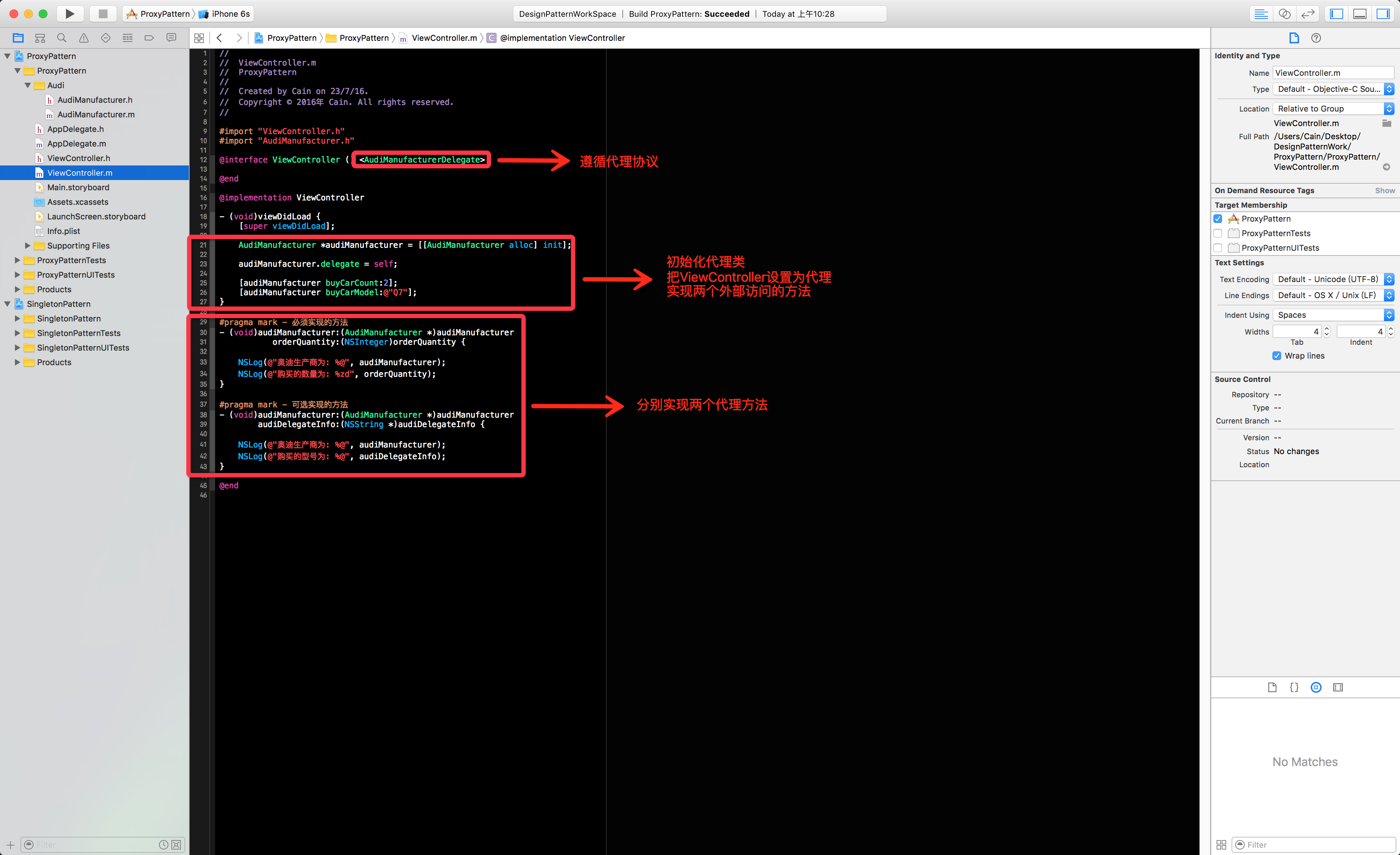
Task: Click the ViewController.m breadcrumb item
Action: (x=444, y=38)
